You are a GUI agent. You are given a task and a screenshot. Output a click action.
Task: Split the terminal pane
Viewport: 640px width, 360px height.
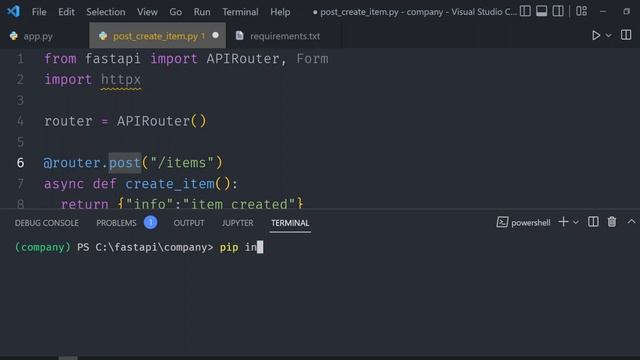click(x=593, y=222)
